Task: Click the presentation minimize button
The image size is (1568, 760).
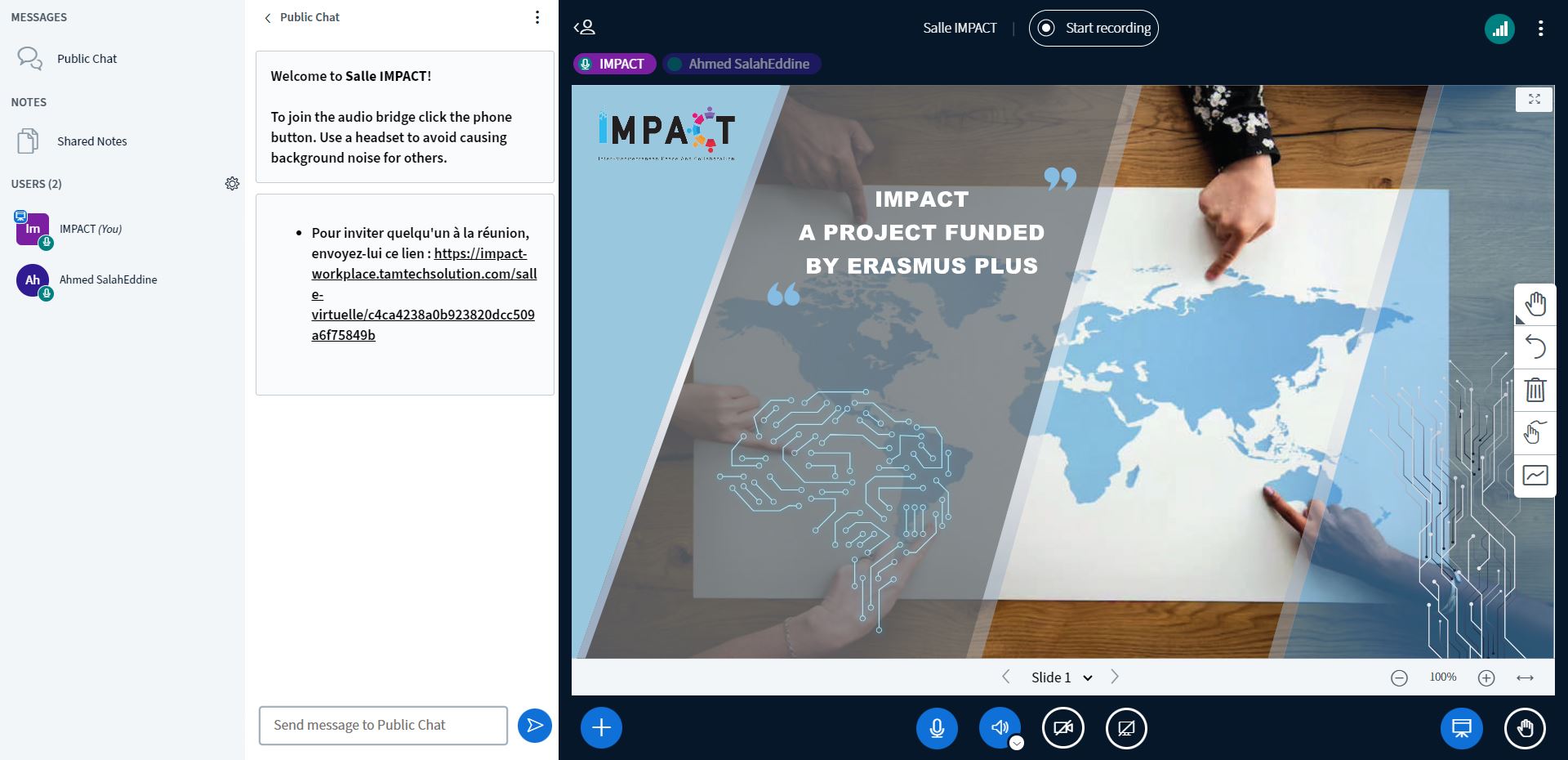Action: coord(1461,727)
